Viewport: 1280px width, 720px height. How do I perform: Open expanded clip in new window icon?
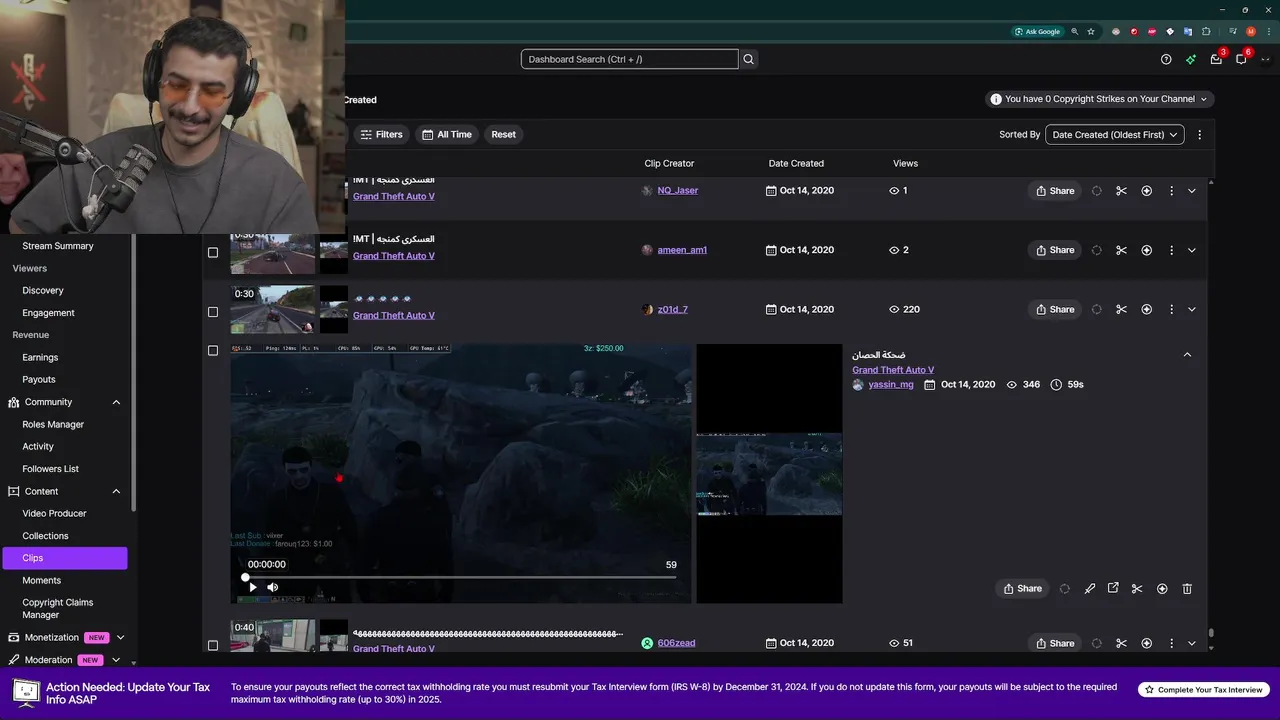click(1113, 588)
